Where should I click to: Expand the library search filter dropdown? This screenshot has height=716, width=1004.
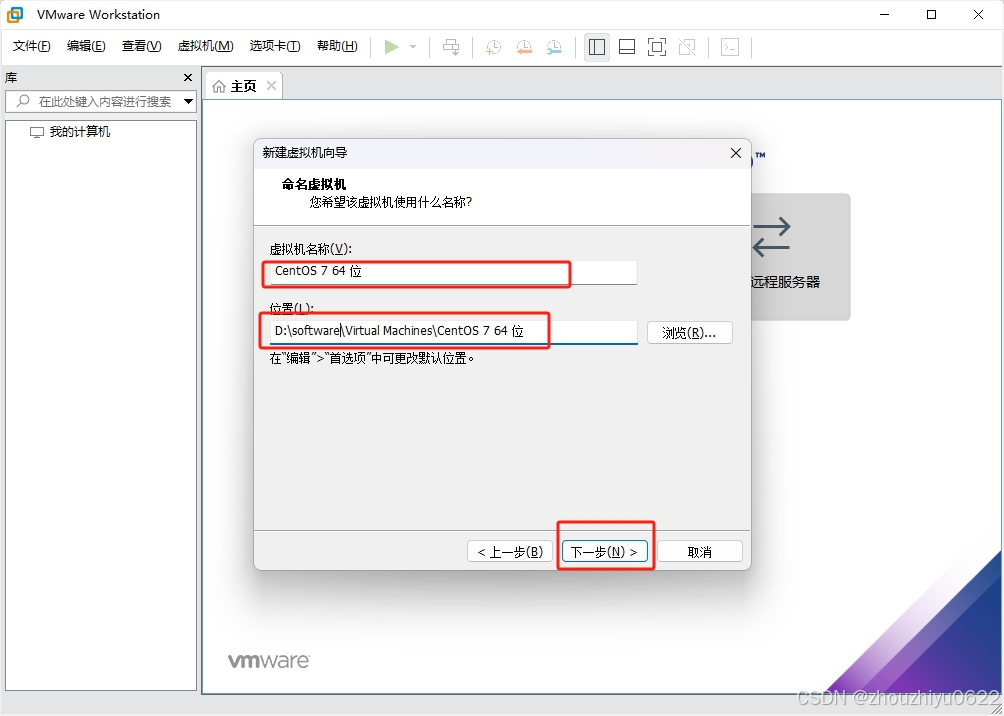click(188, 101)
